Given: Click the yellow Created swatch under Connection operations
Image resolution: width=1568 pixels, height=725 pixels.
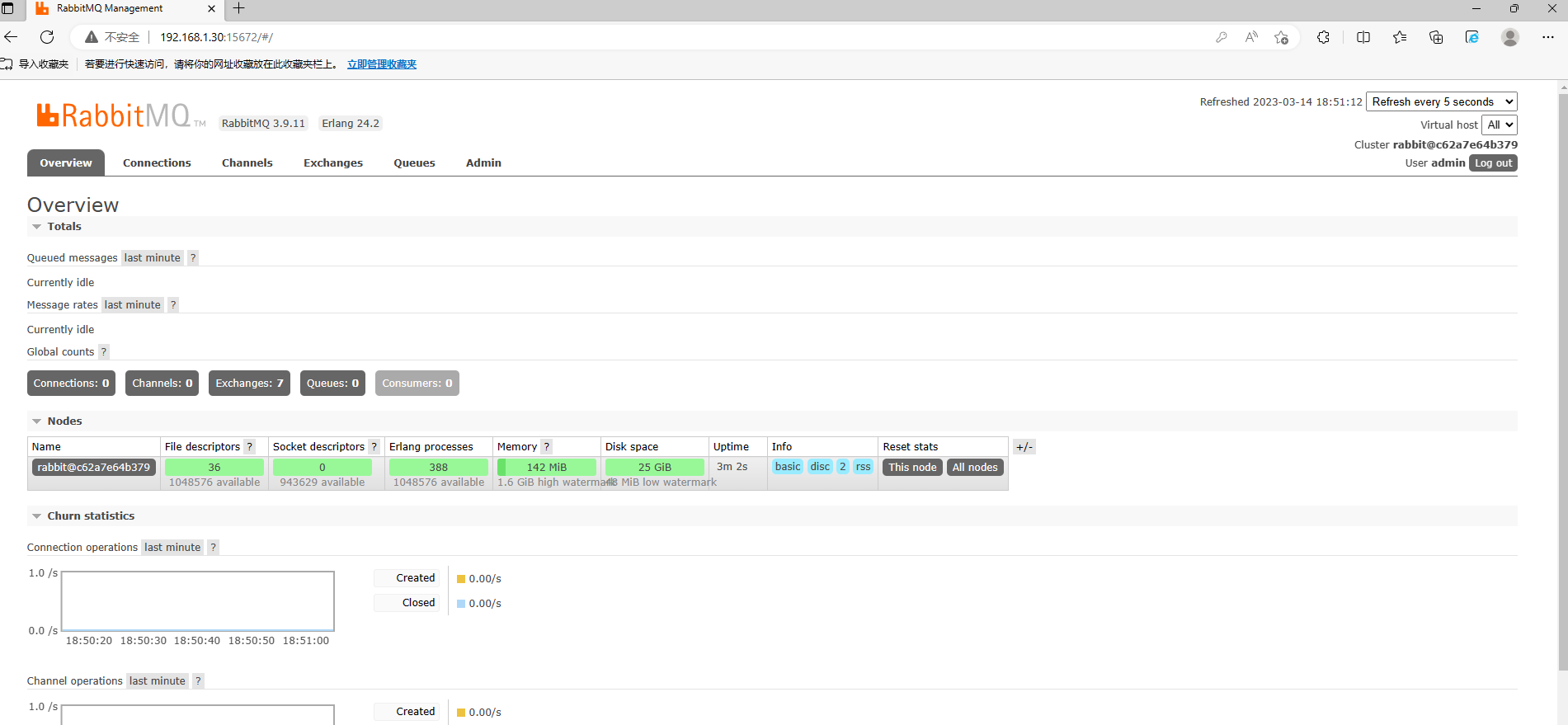Looking at the screenshot, I should (x=461, y=579).
